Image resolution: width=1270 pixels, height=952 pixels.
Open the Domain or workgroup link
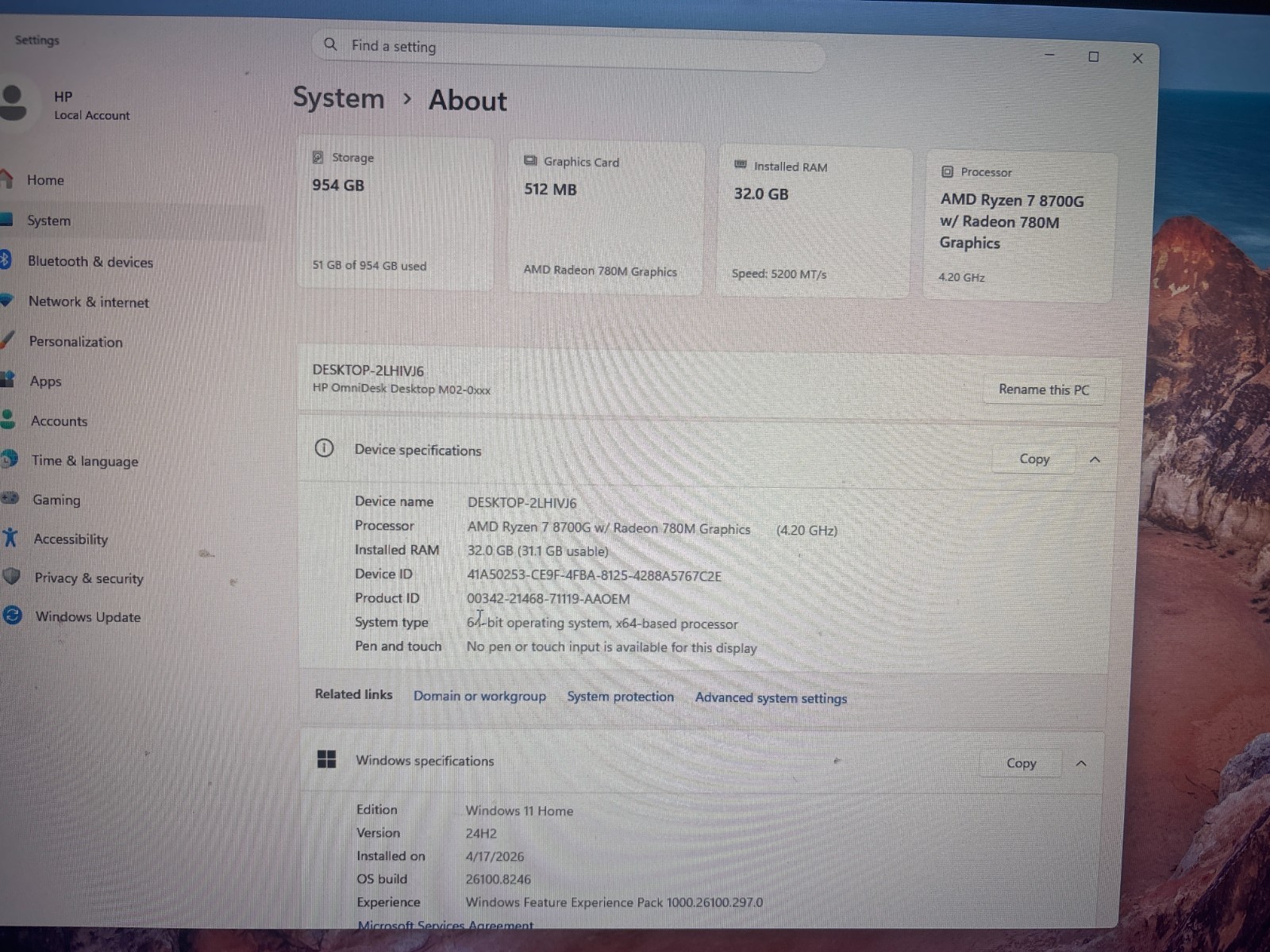click(479, 696)
